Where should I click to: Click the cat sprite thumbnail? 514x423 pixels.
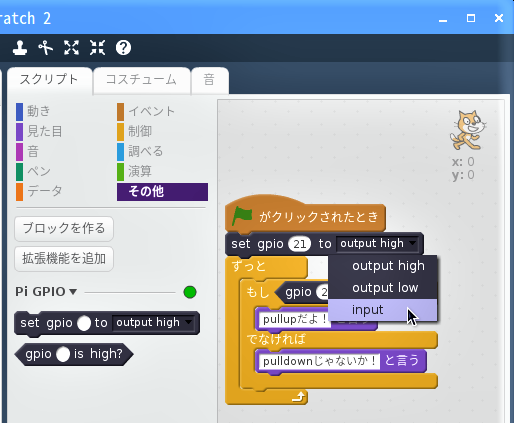468,130
